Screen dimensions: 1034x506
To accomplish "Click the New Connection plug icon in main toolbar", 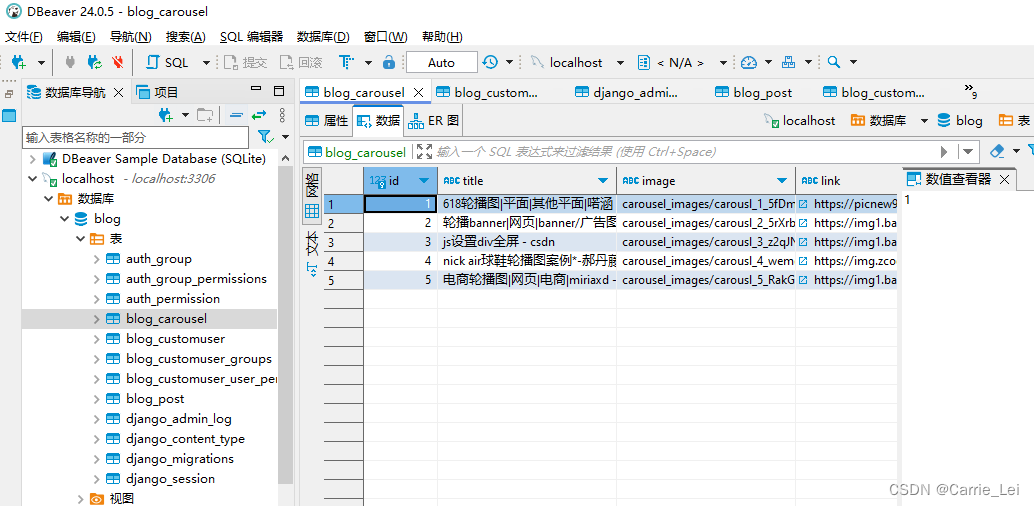I will tap(18, 63).
